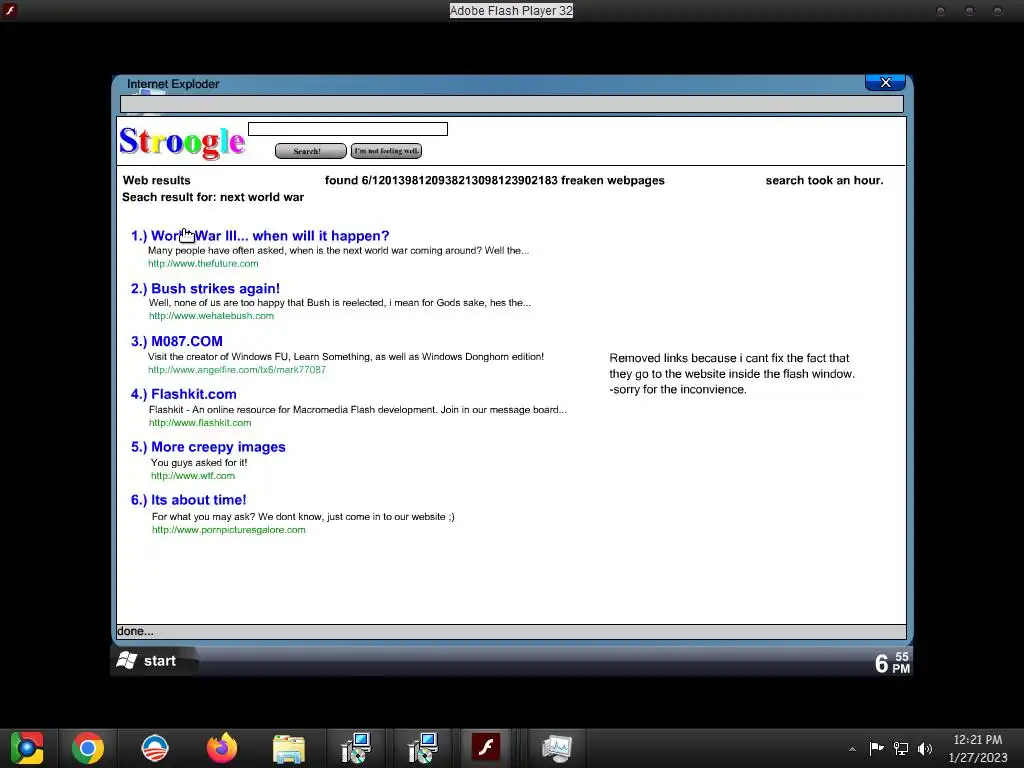Screen dimensions: 1024x768
Task: Click the 'found 6/... freaken webpages' text
Action: 495,180
